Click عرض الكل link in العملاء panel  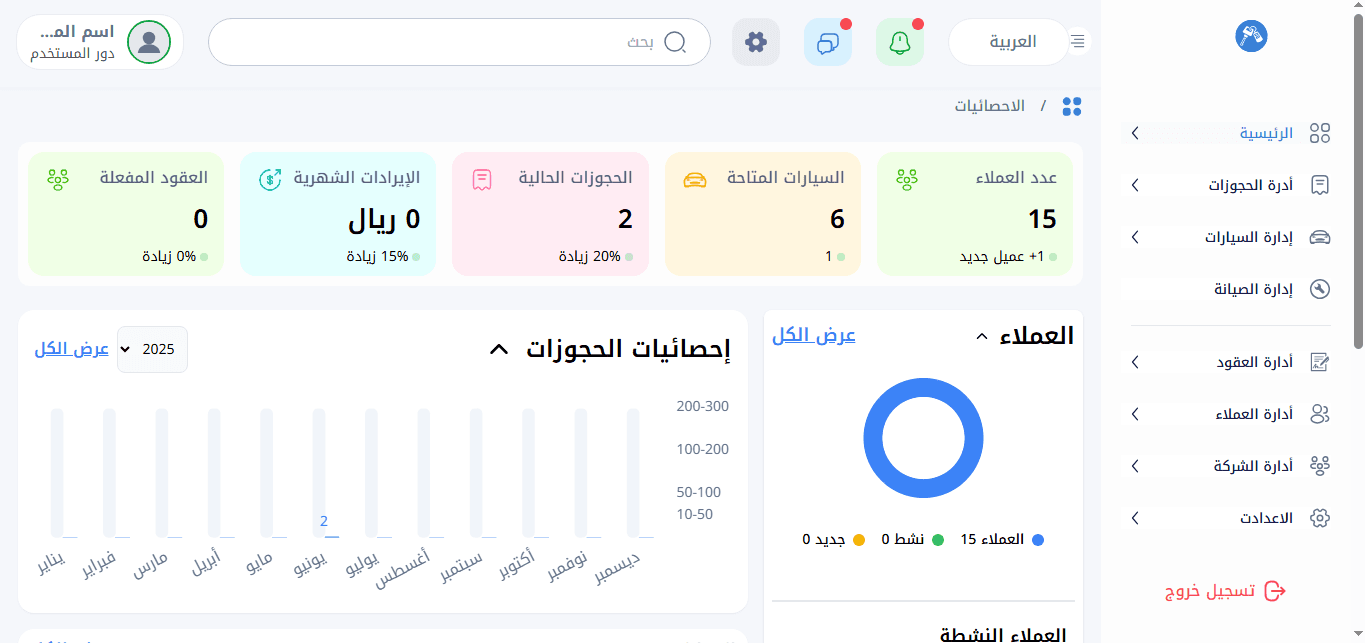(814, 336)
